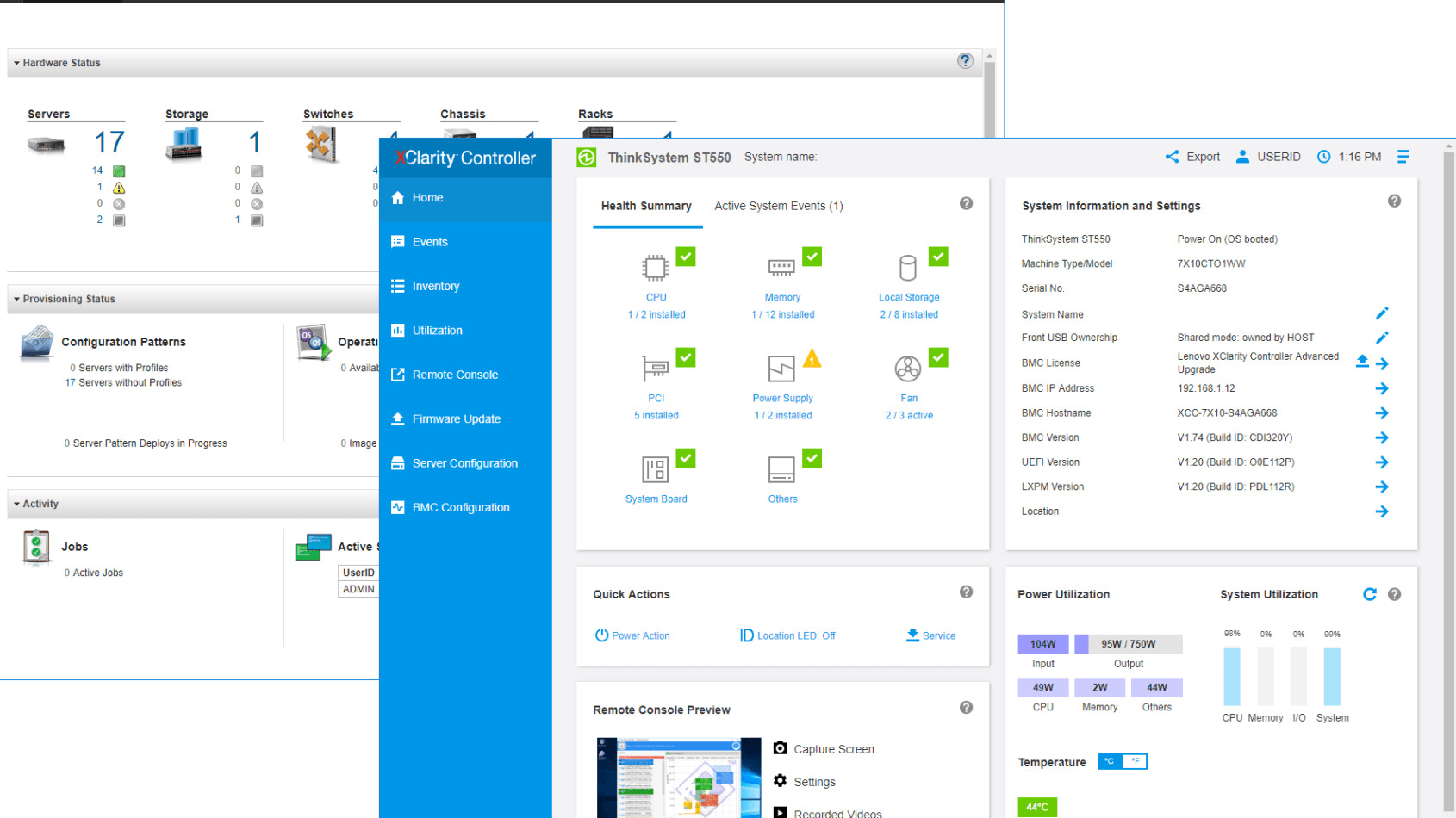1456x818 pixels.
Task: Collapse the Provisioning Status section
Action: (16, 299)
